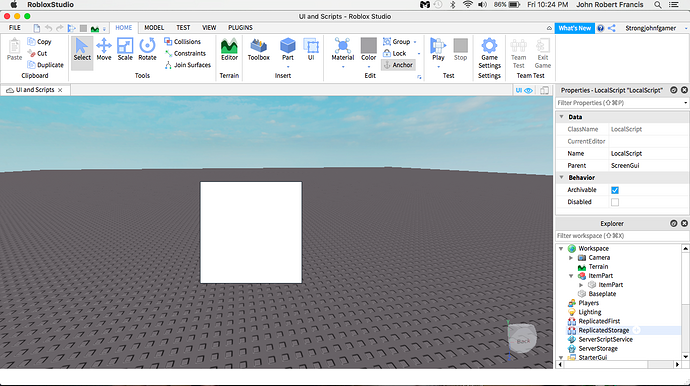Group the selected objects
The height and width of the screenshot is (386, 690).
396,41
